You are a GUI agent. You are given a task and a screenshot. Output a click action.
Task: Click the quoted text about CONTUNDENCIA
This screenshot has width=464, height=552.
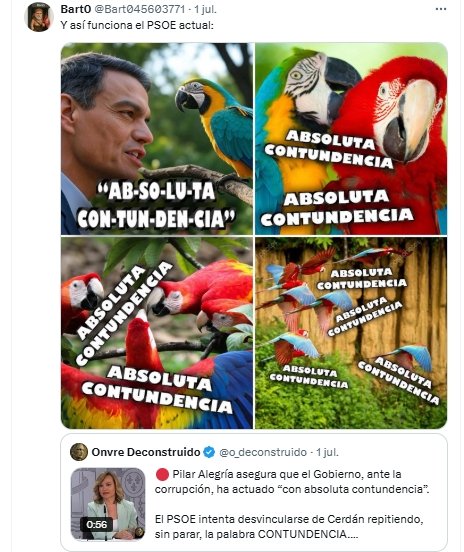(289, 527)
